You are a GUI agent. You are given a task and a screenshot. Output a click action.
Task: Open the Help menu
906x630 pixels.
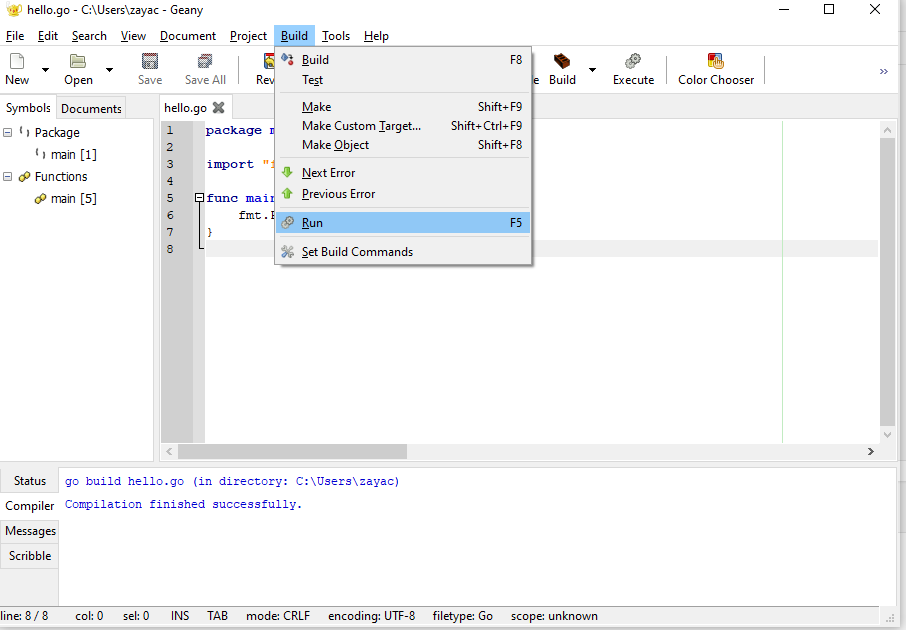click(376, 36)
